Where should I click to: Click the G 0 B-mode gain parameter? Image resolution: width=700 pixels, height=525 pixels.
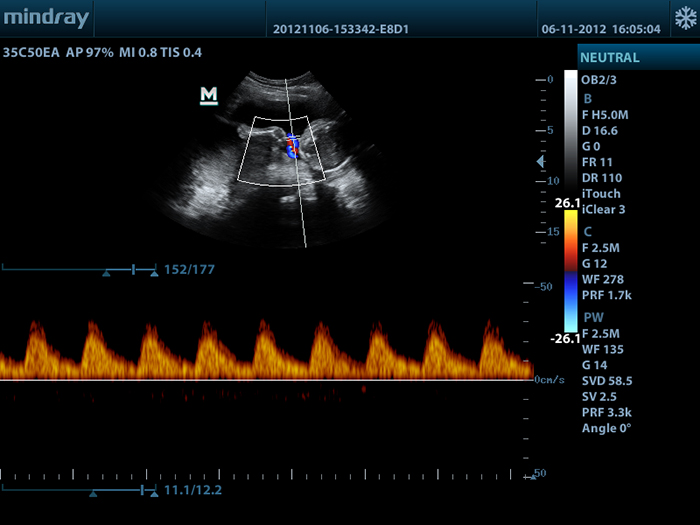tap(591, 146)
